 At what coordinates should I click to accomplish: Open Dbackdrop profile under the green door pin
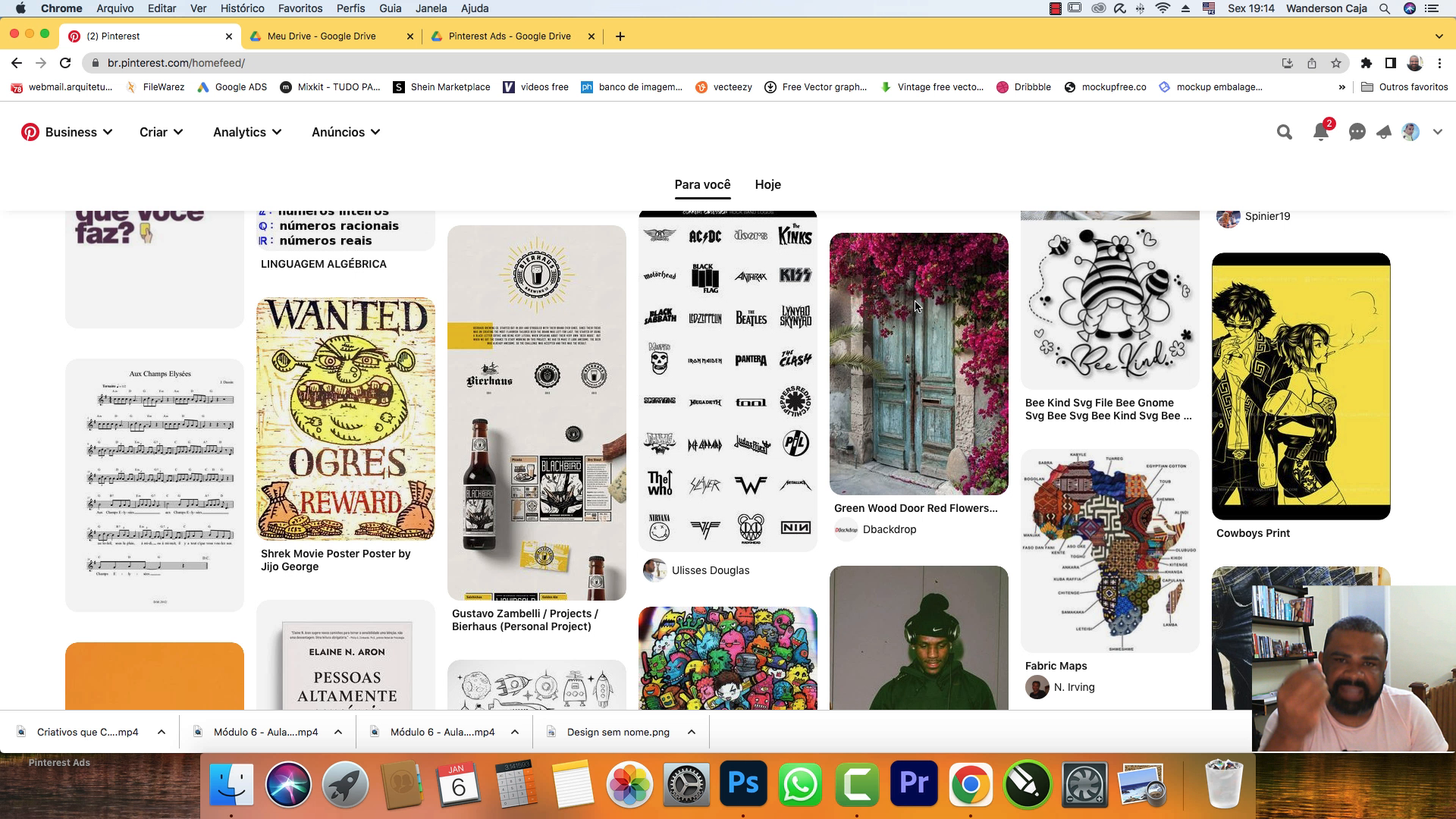click(889, 529)
